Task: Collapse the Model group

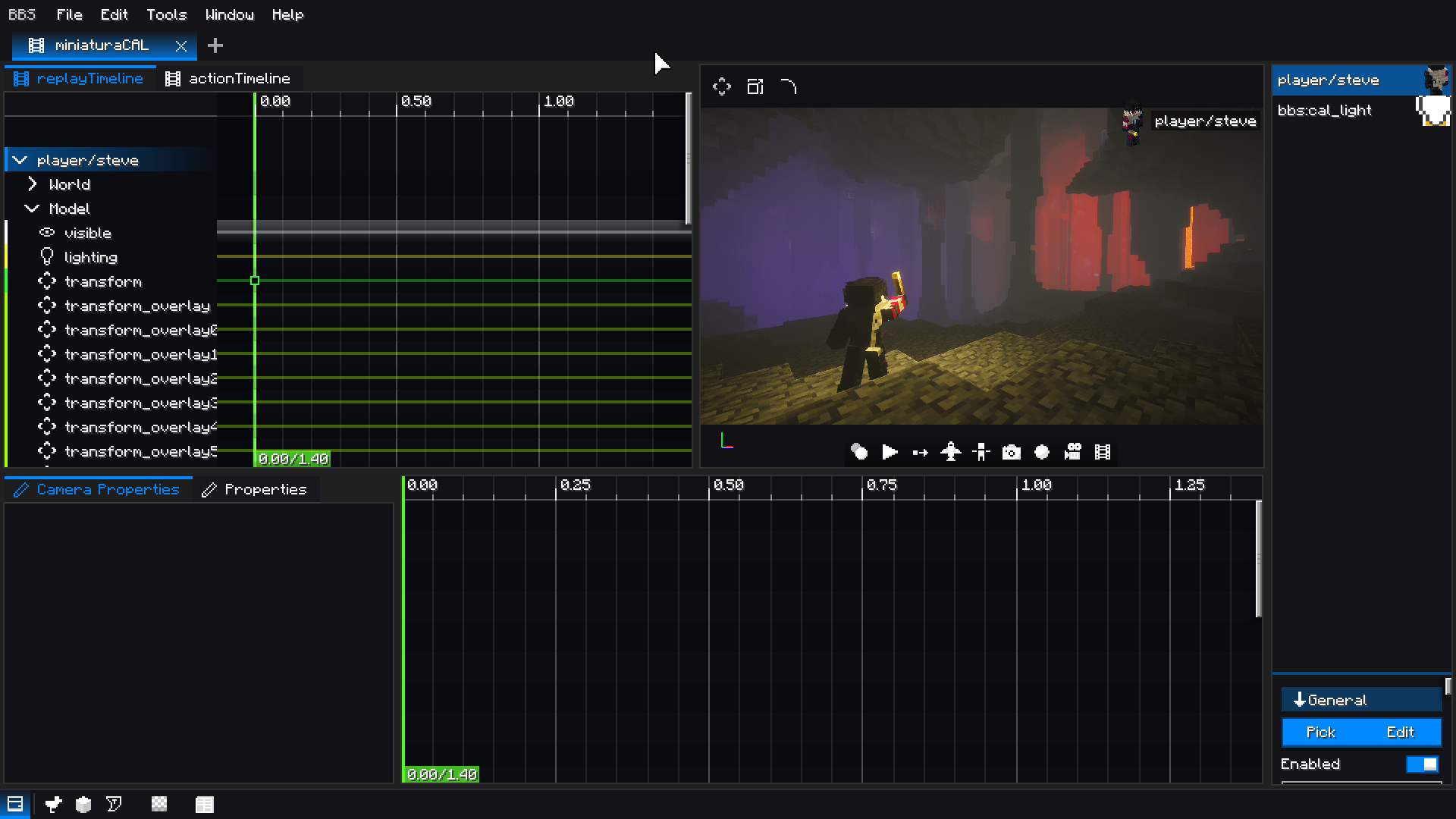Action: coord(32,209)
